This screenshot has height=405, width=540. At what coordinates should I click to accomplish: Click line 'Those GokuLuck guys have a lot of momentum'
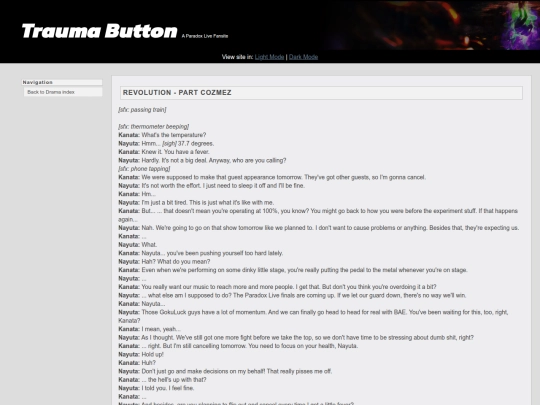(313, 316)
